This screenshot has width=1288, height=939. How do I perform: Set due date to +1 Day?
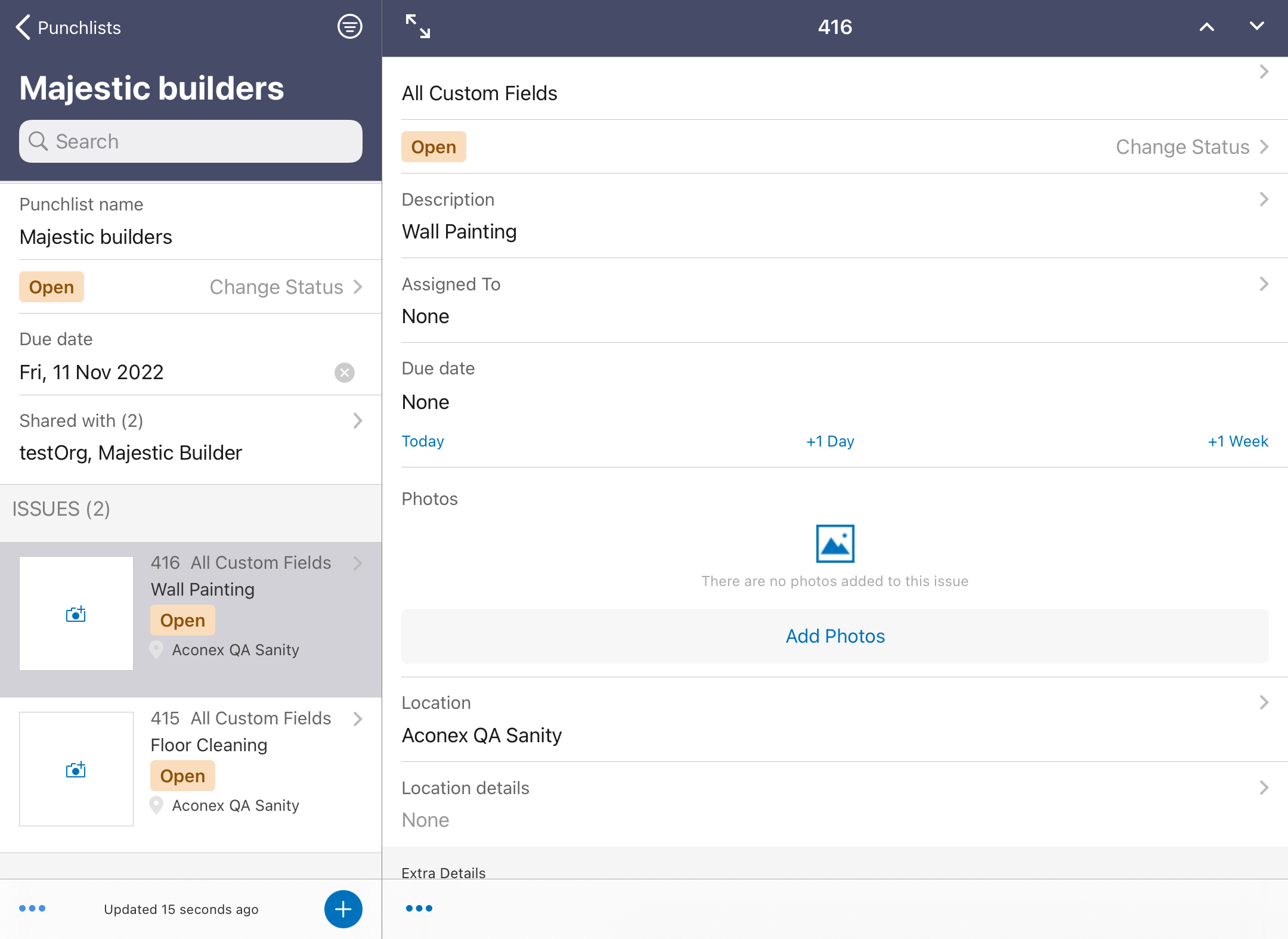click(x=830, y=441)
